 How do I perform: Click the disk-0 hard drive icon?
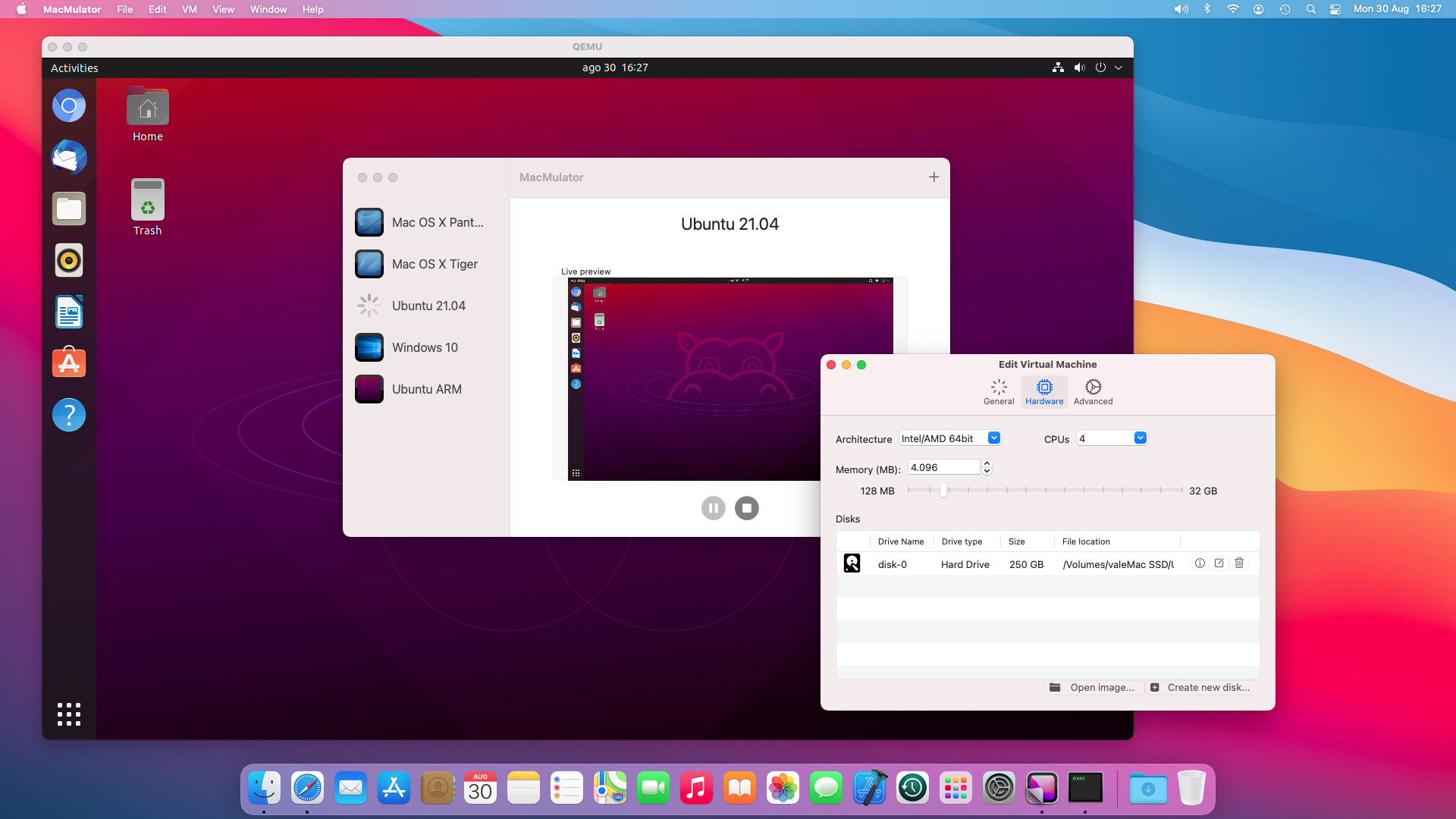[852, 563]
